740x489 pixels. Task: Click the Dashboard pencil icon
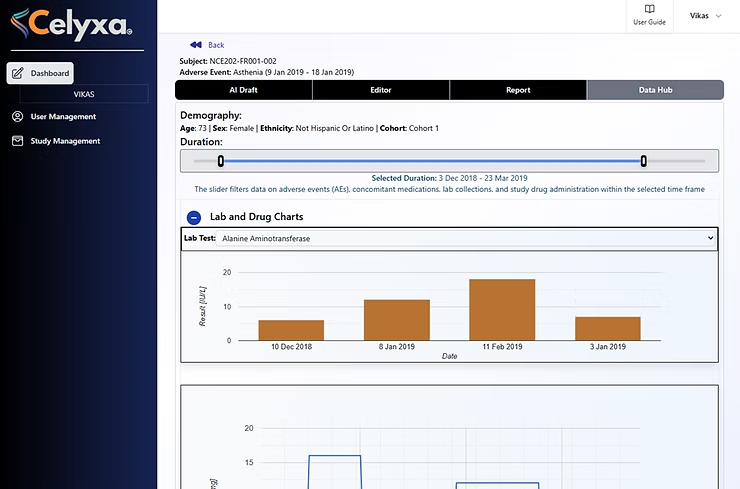click(x=18, y=73)
